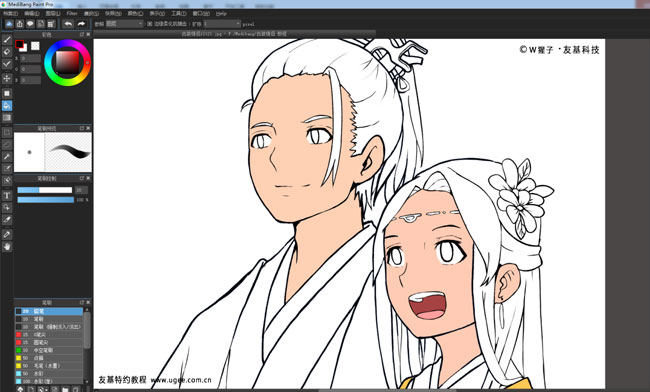Select the ink brush 毛笔(水墨)
Viewport: 650px width, 392px height.
(49, 366)
